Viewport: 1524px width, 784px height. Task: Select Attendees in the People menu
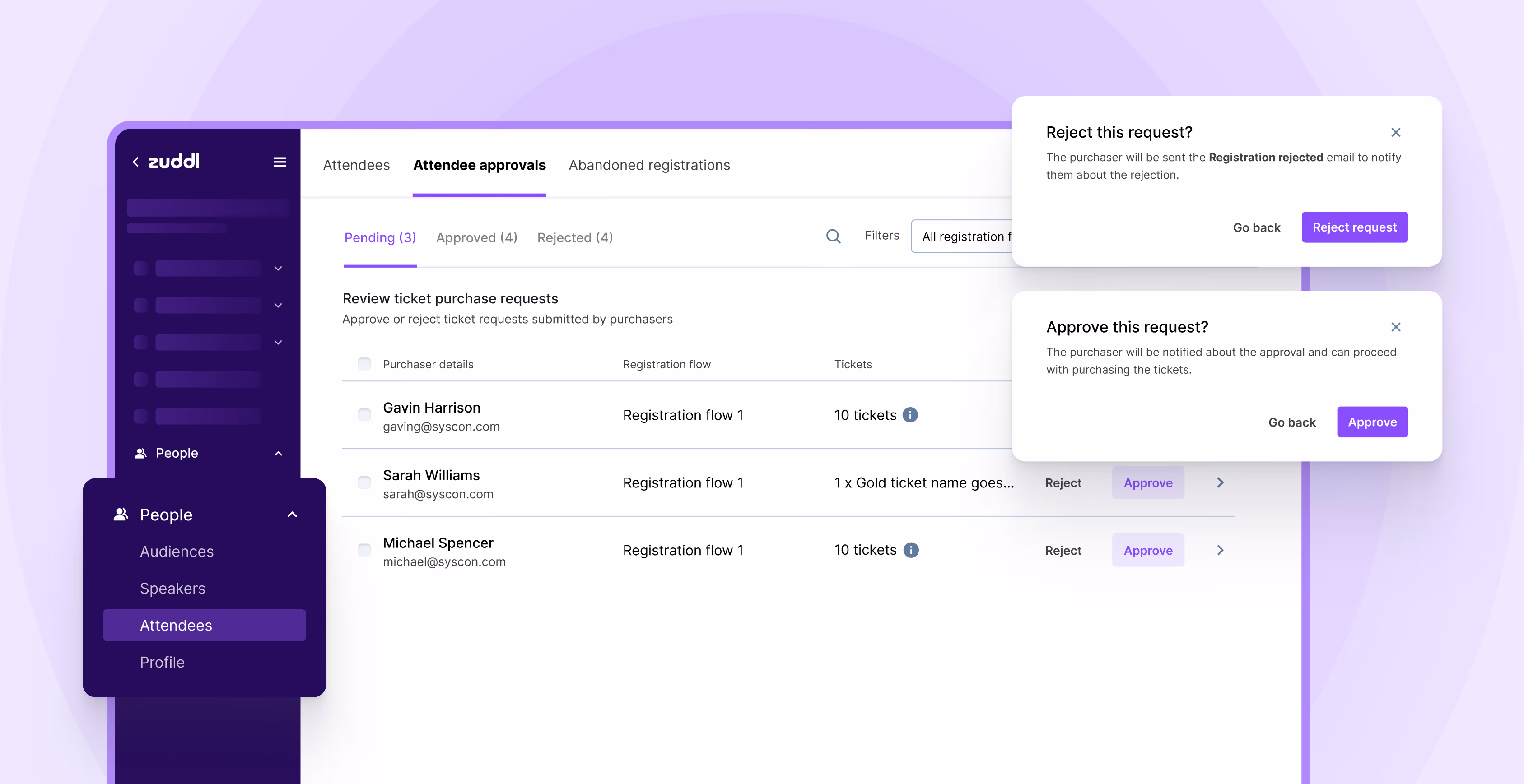point(204,626)
